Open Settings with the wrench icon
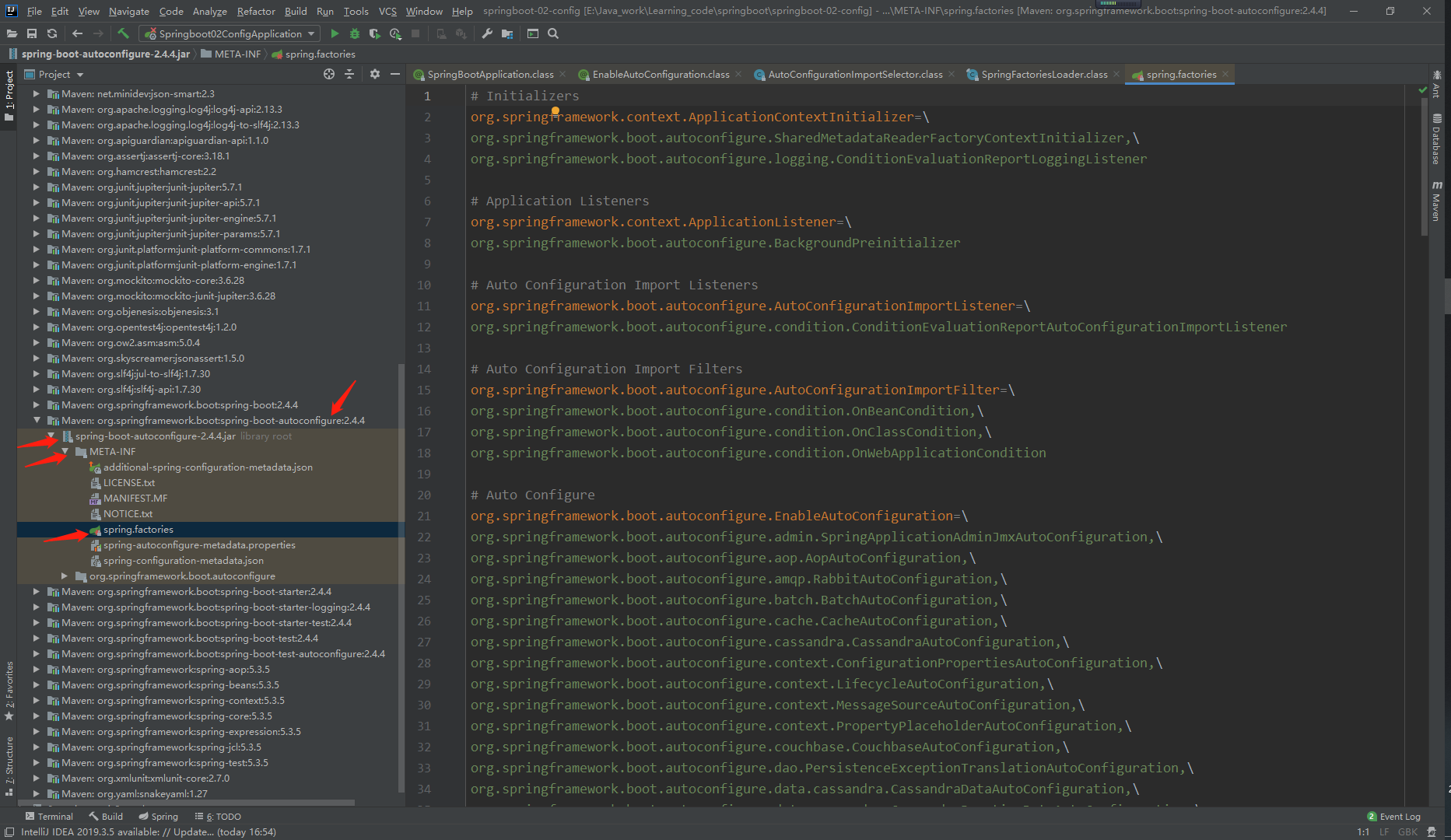 click(x=487, y=33)
